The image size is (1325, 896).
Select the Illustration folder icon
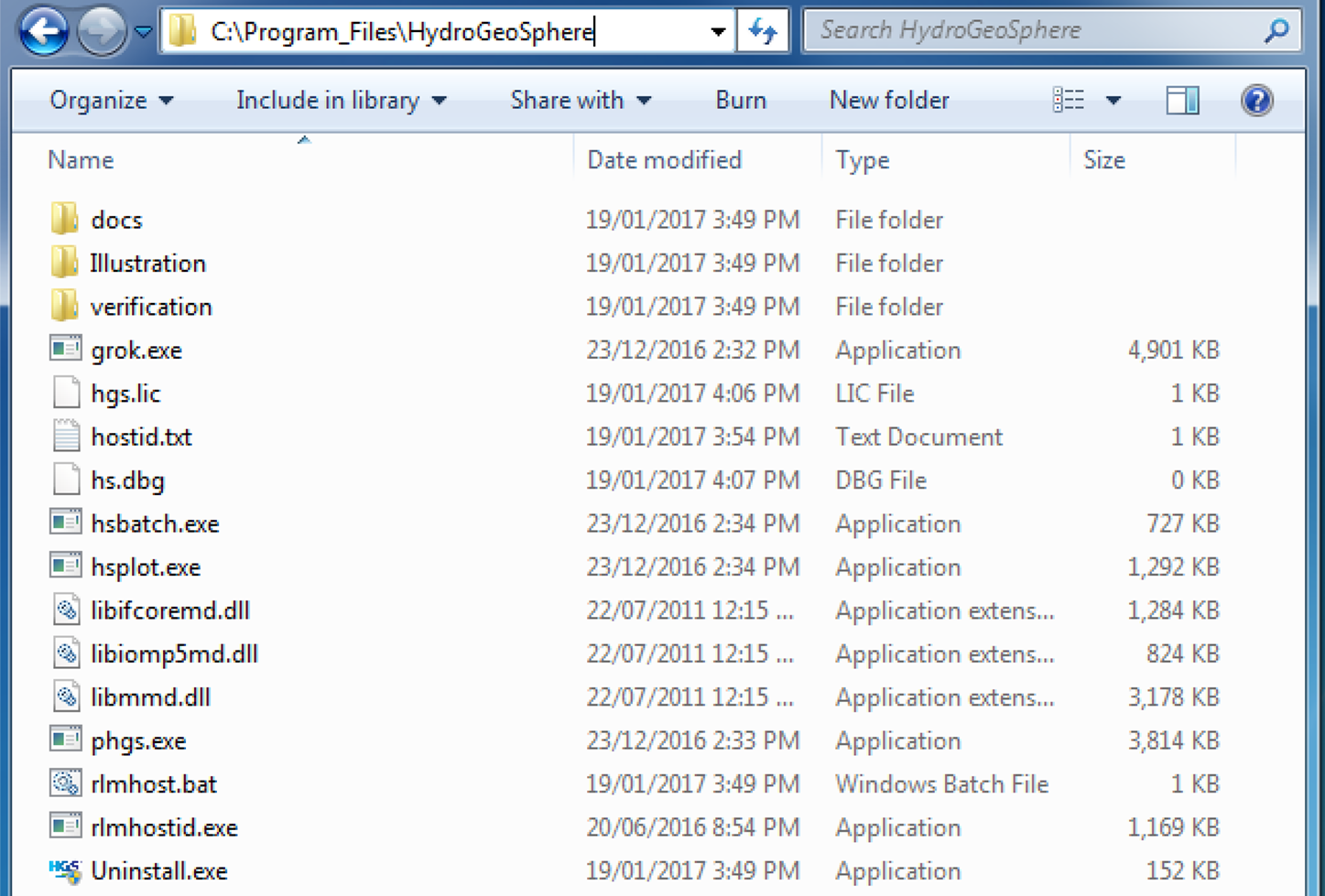pyautogui.click(x=65, y=263)
